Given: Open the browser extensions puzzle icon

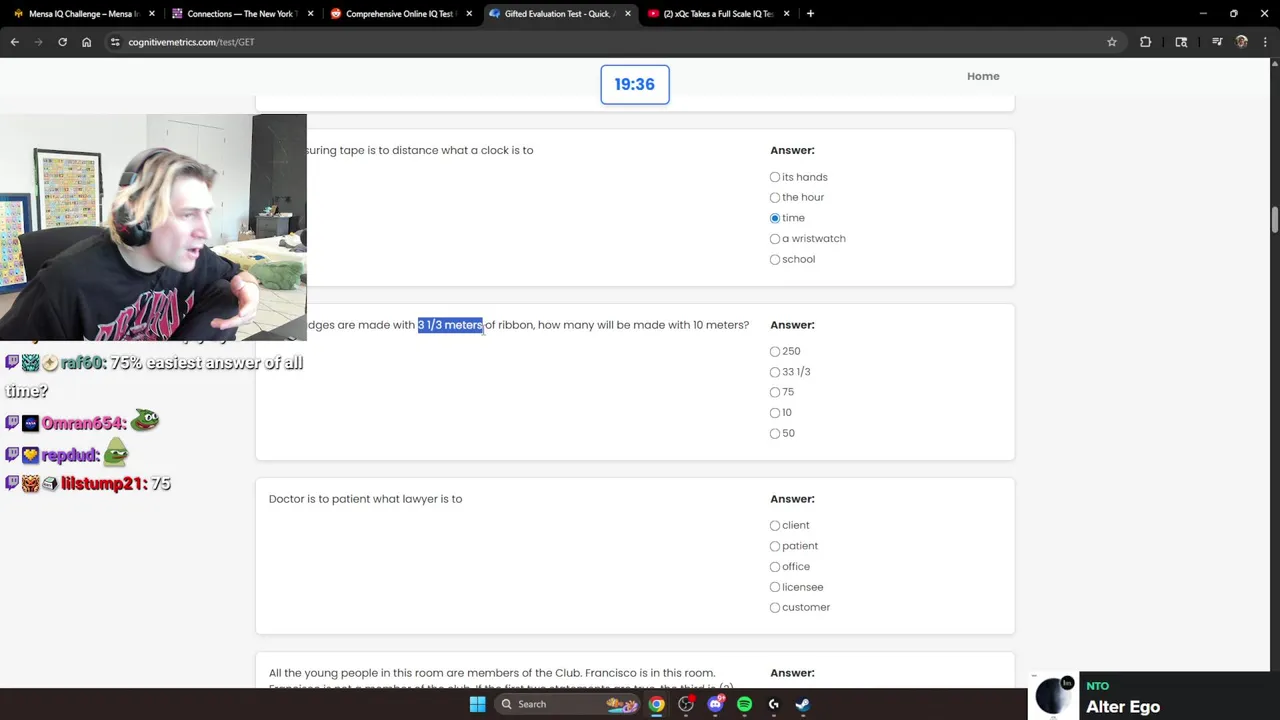Looking at the screenshot, I should (1145, 42).
